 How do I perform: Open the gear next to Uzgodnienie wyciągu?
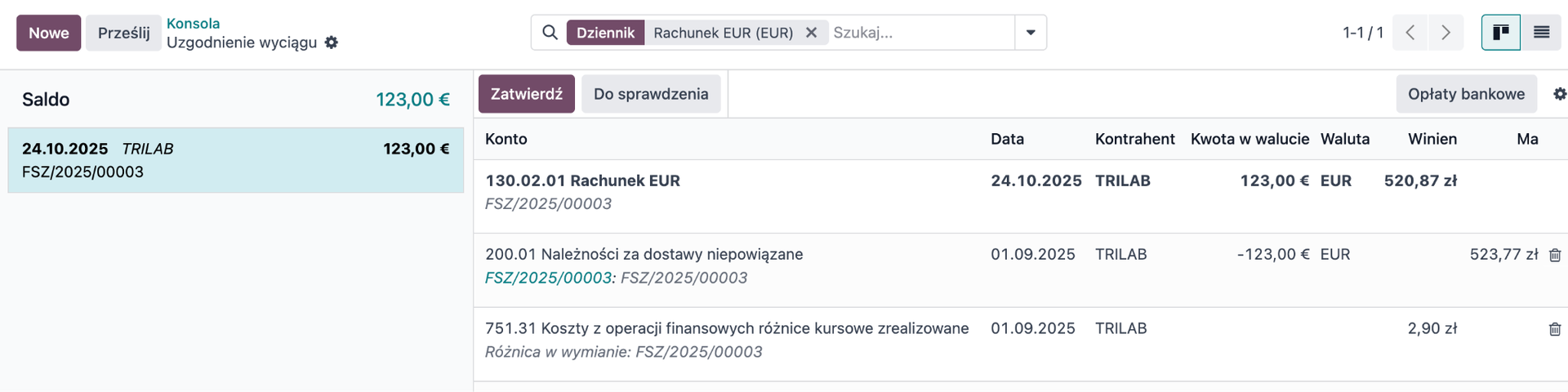click(332, 42)
